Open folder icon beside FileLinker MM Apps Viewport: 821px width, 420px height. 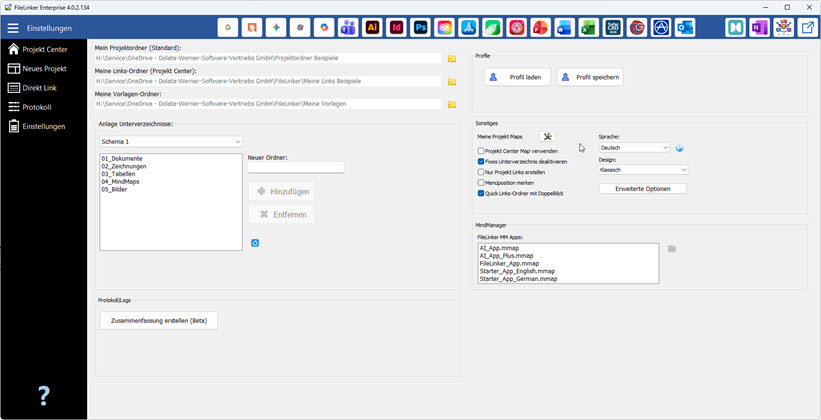(672, 249)
